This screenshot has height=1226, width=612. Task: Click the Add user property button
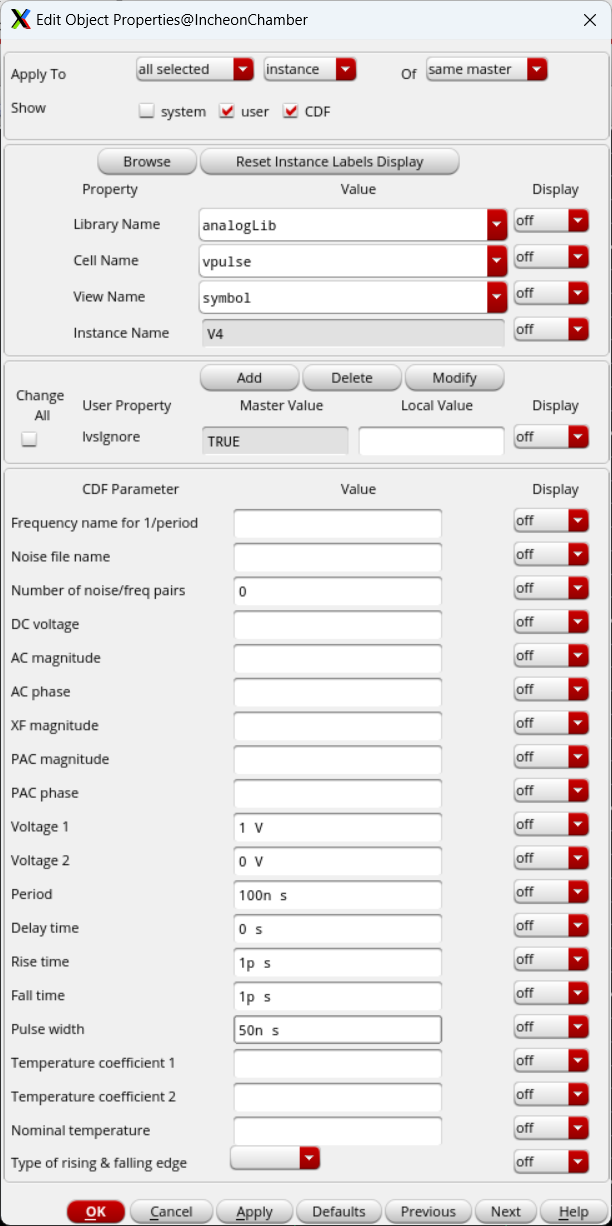pyautogui.click(x=250, y=378)
